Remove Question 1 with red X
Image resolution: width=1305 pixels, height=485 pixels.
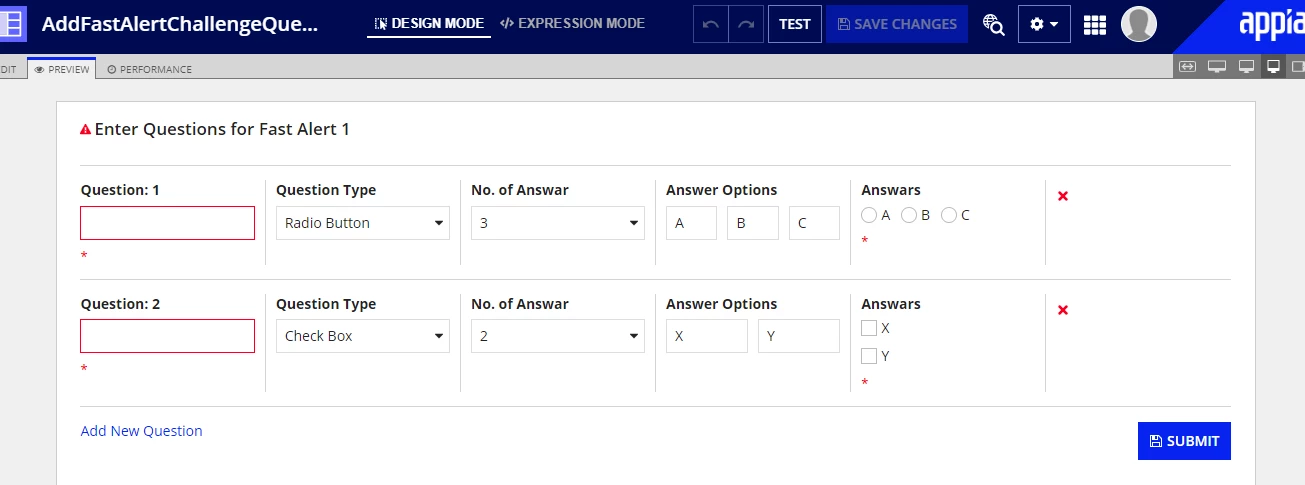tap(1063, 195)
